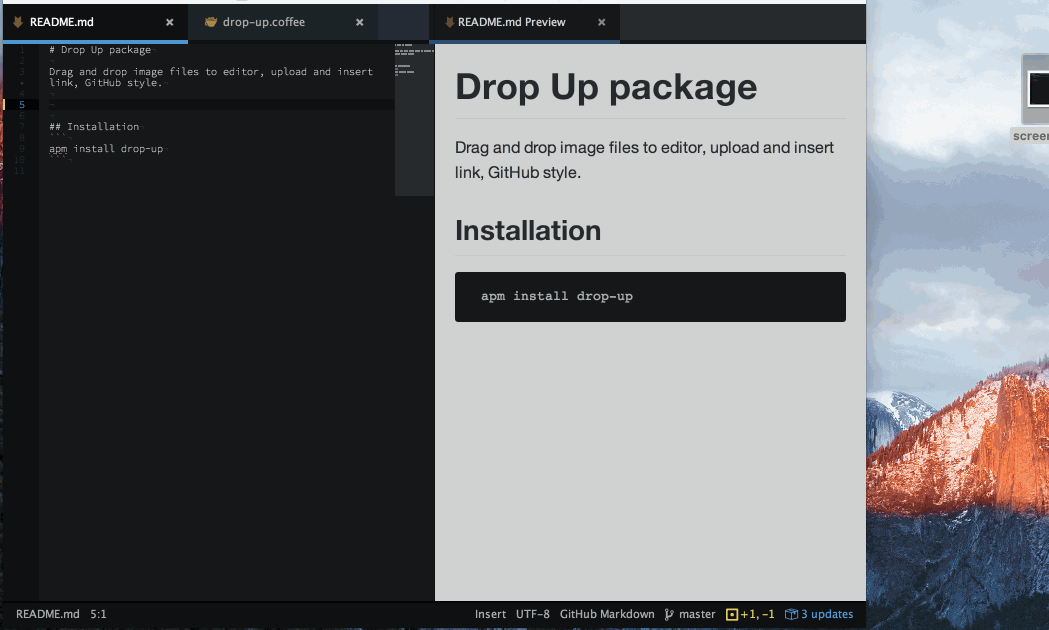The height and width of the screenshot is (630, 1049).
Task: Close the README.md Preview tab
Action: click(x=601, y=22)
